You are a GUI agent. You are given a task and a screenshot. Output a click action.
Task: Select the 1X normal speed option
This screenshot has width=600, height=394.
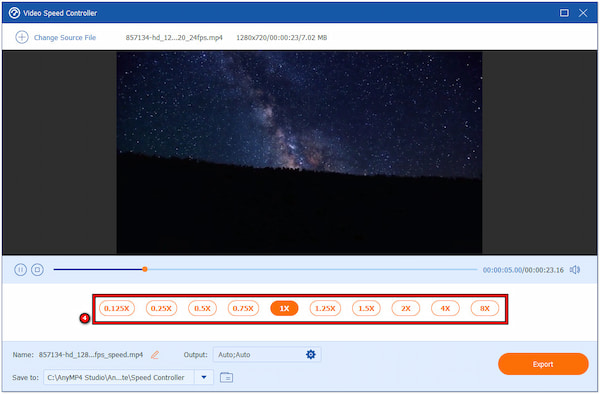tap(284, 308)
